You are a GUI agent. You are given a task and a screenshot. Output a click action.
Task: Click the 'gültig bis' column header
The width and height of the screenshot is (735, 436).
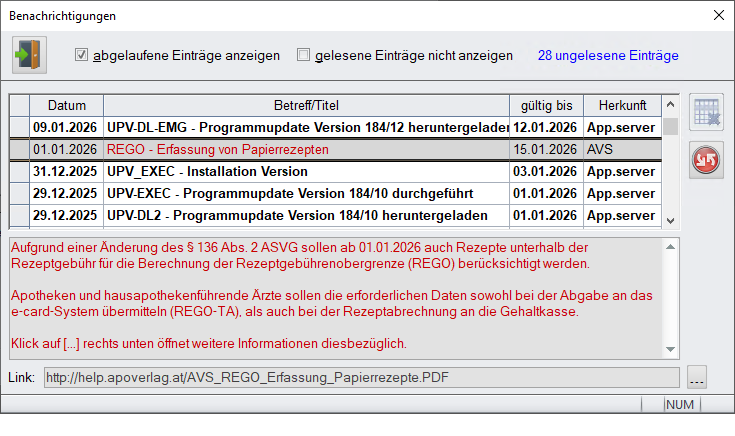(546, 105)
